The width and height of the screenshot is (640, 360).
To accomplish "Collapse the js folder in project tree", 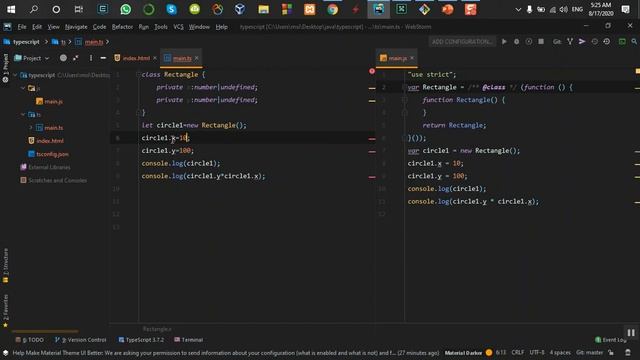I will point(23,88).
